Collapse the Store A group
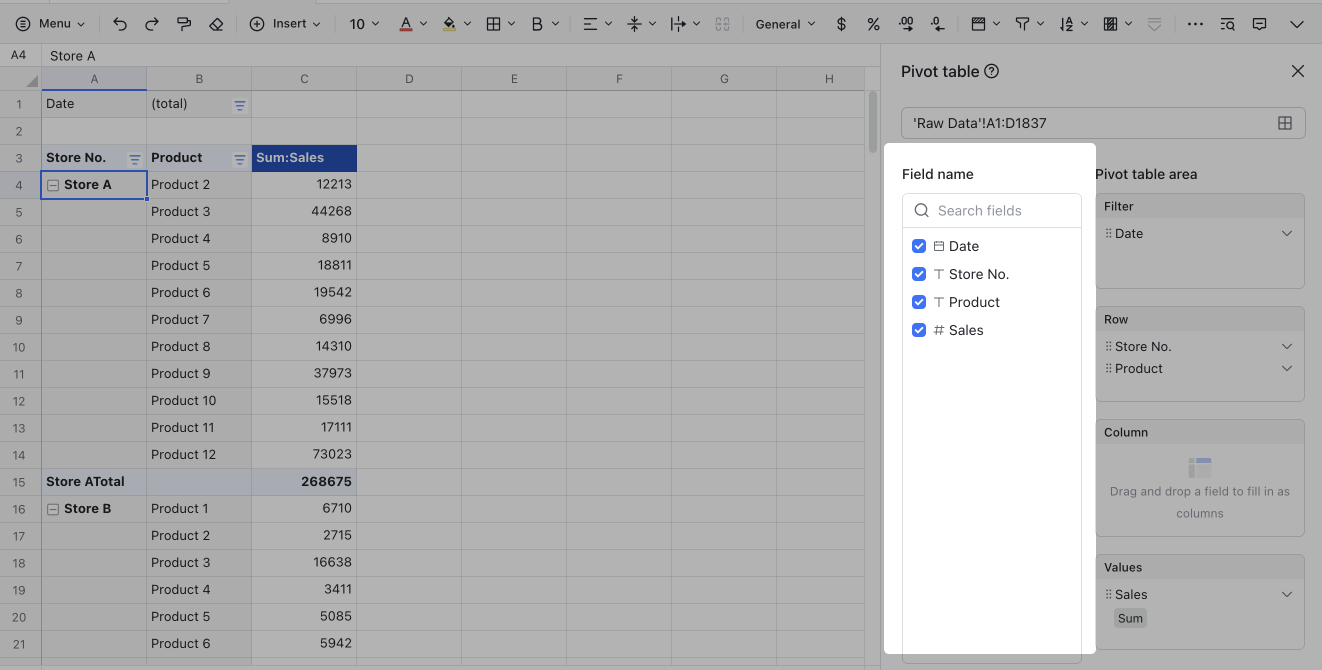 [x=53, y=184]
